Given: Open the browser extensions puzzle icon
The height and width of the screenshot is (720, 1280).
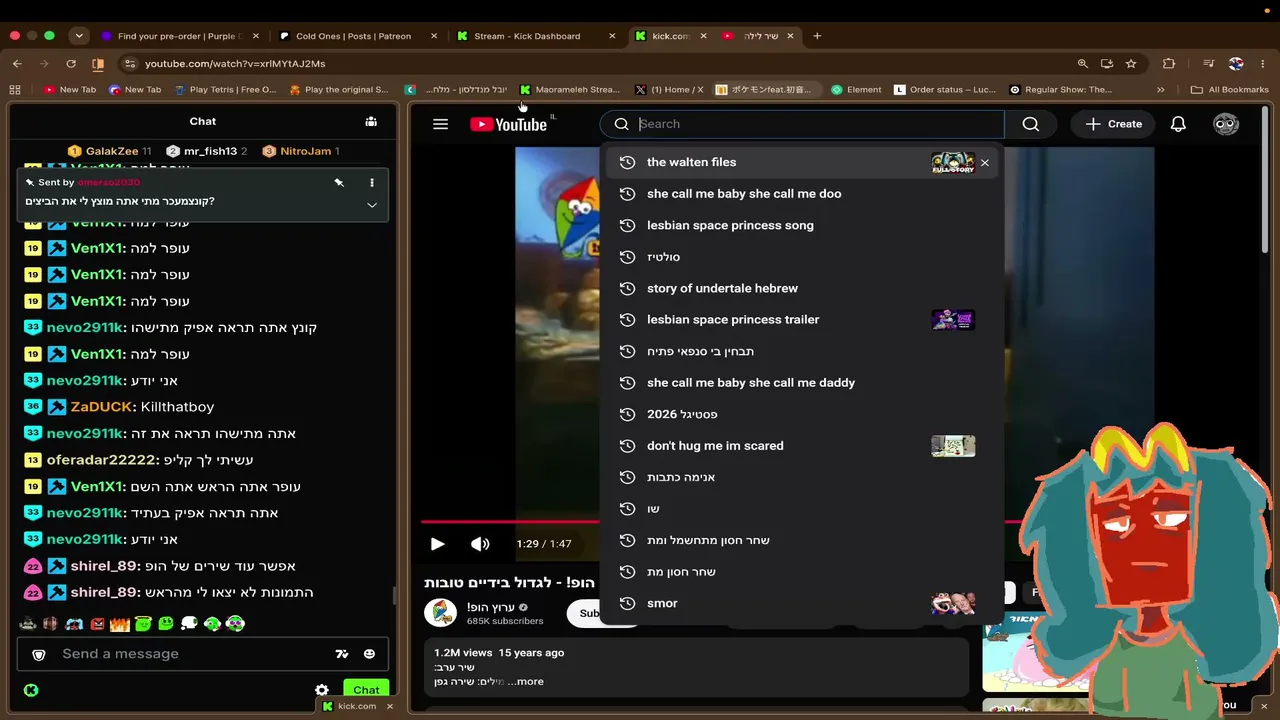Looking at the screenshot, I should [1169, 64].
